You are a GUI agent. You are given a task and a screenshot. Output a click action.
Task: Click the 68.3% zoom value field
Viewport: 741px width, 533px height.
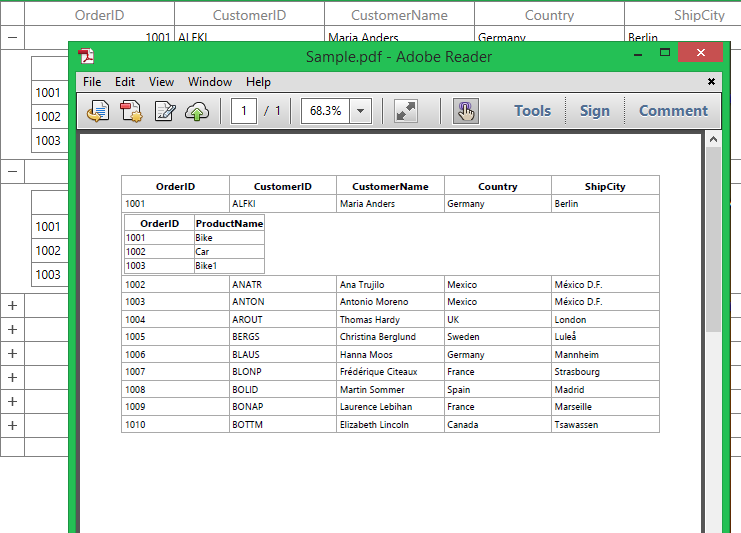pos(325,111)
